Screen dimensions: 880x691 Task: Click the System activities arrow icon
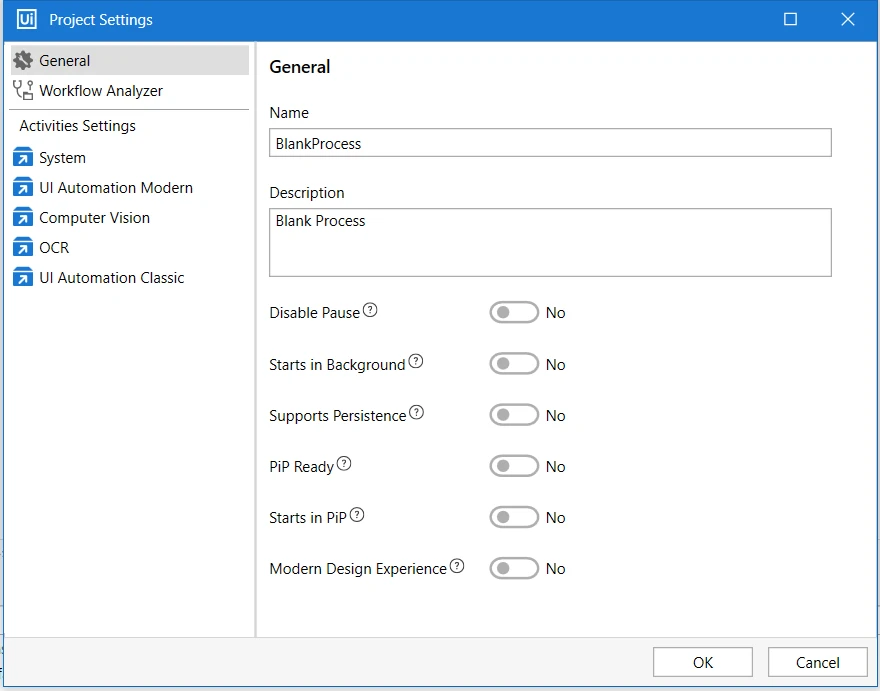click(23, 158)
